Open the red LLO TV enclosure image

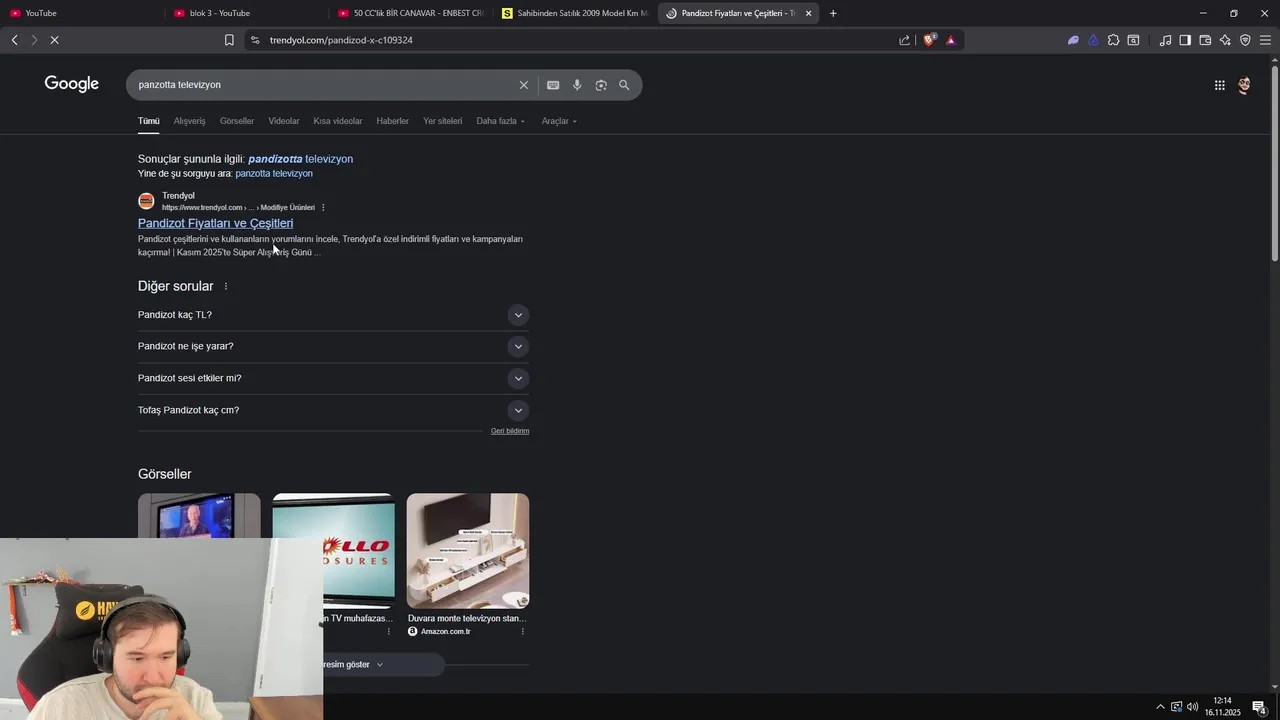click(334, 550)
